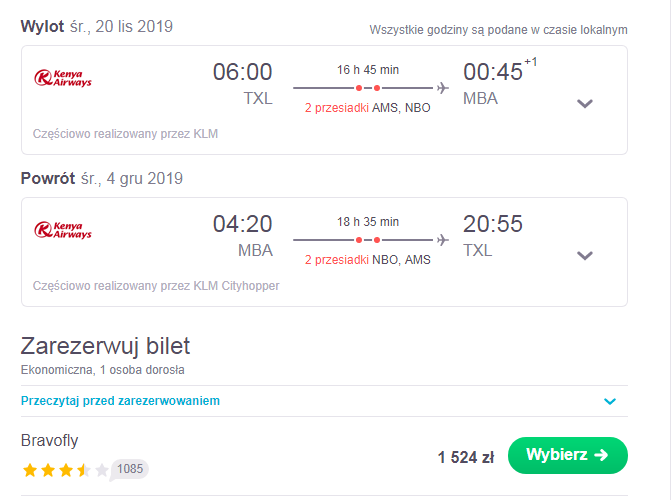This screenshot has width=672, height=500.
Task: Click the Bravofly provider name
Action: 50,440
